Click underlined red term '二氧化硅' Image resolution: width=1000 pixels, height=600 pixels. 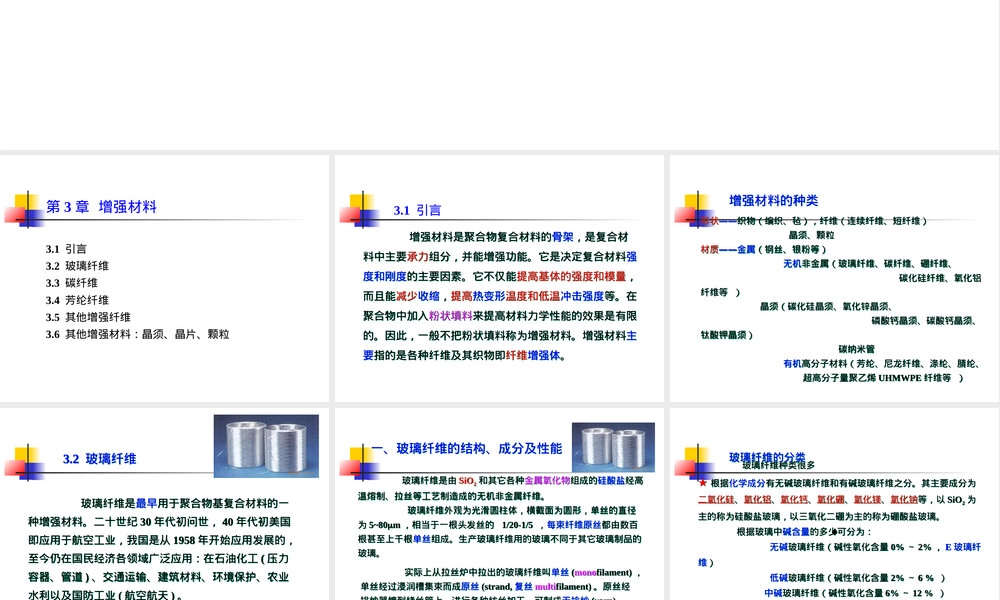(716, 500)
